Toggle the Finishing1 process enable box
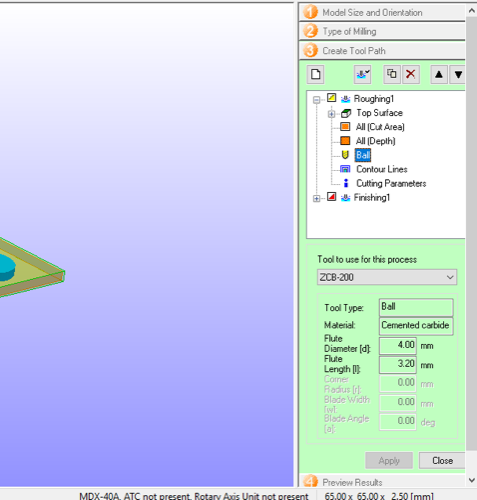 point(331,197)
